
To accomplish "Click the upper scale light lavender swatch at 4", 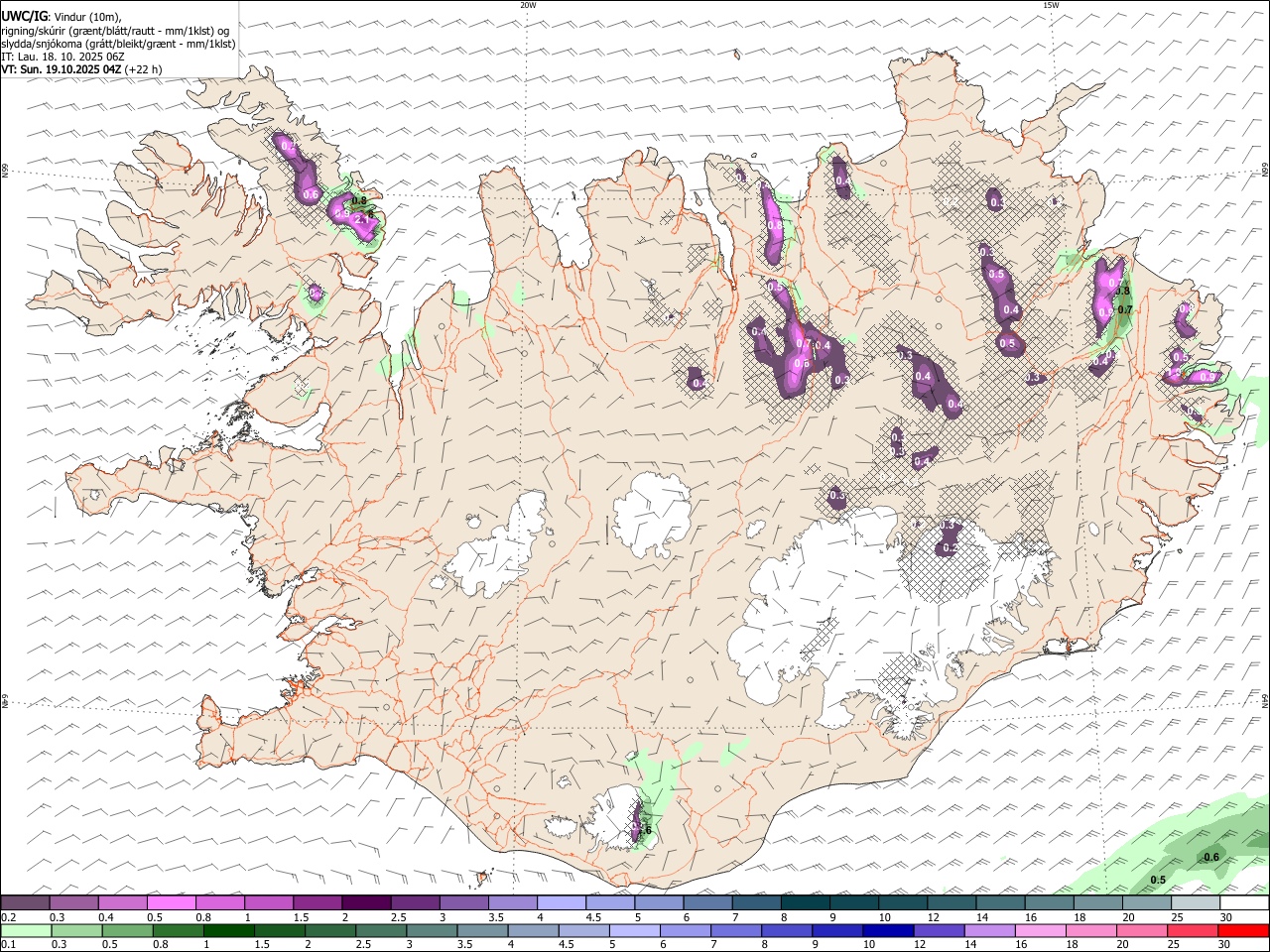I will click(x=561, y=902).
